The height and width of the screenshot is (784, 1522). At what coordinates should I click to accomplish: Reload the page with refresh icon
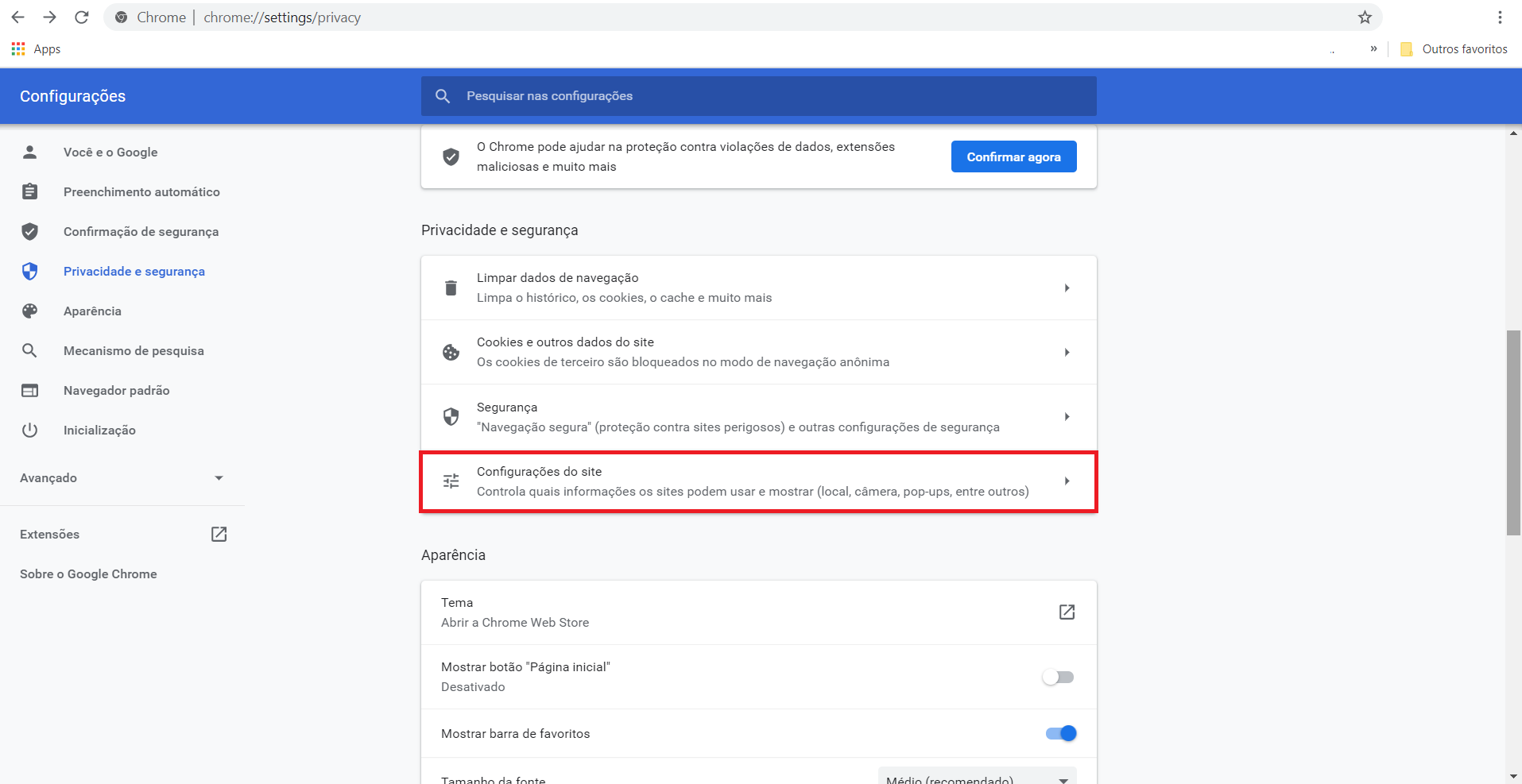[x=81, y=17]
